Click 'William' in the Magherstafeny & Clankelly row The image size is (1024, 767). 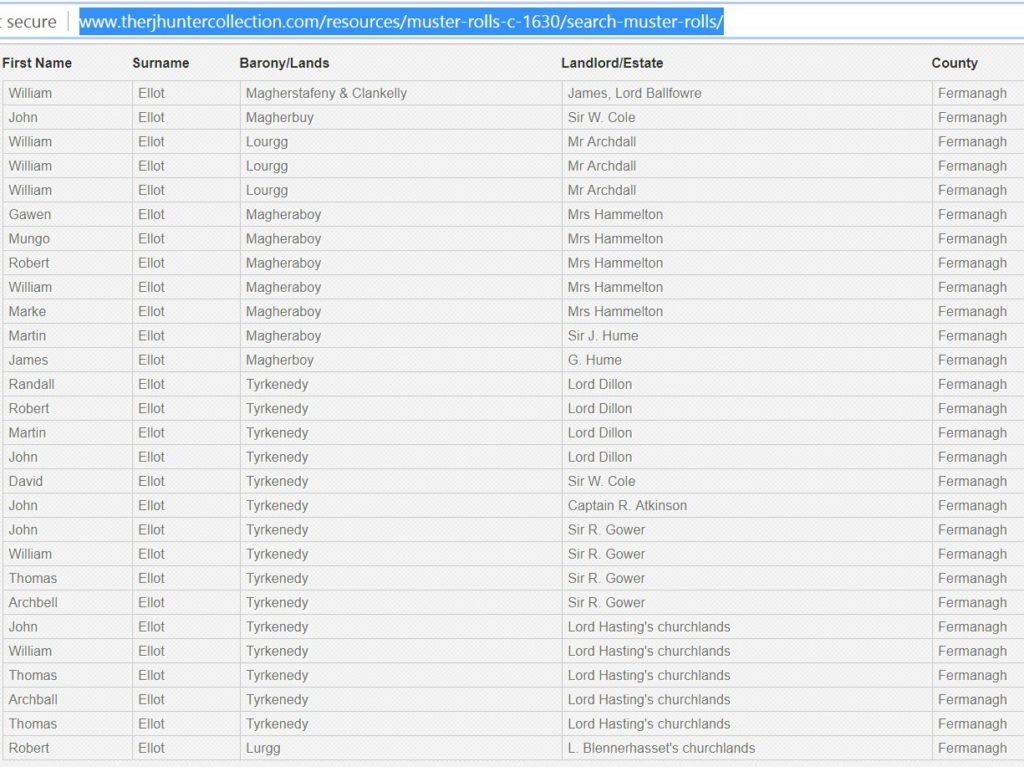pos(30,93)
